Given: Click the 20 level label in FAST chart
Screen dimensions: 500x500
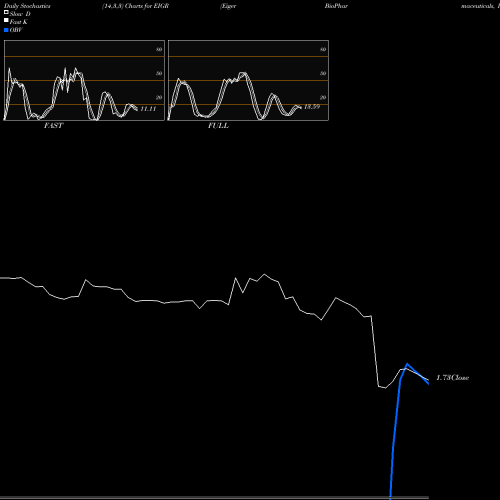Looking at the screenshot, I should (159, 97).
